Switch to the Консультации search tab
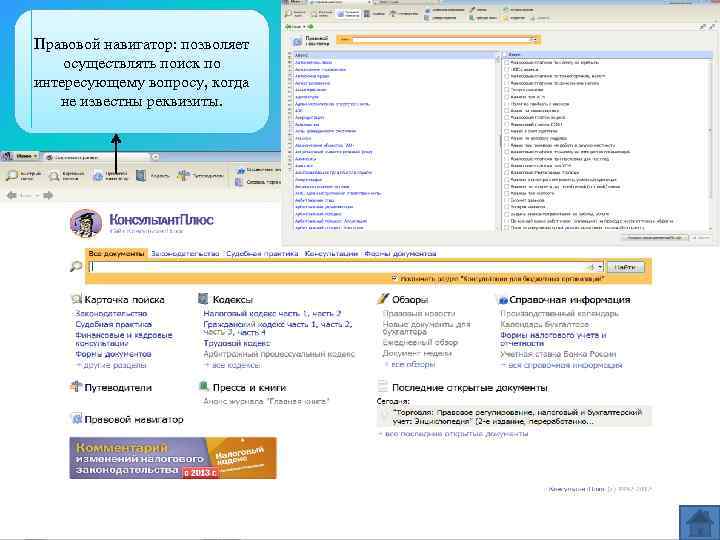Image resolution: width=720 pixels, height=540 pixels. click(331, 253)
